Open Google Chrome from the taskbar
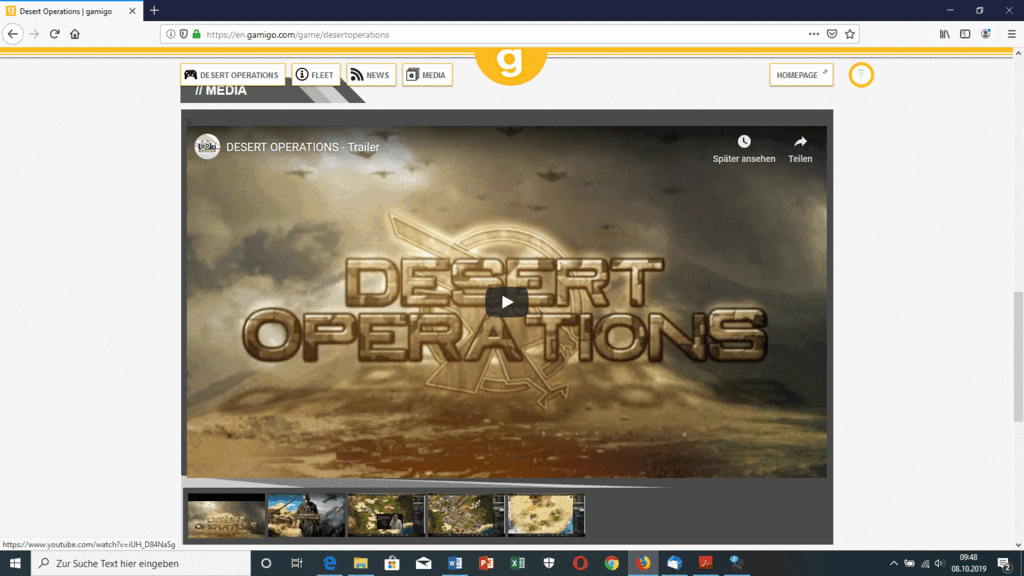This screenshot has width=1024, height=576. [x=611, y=563]
